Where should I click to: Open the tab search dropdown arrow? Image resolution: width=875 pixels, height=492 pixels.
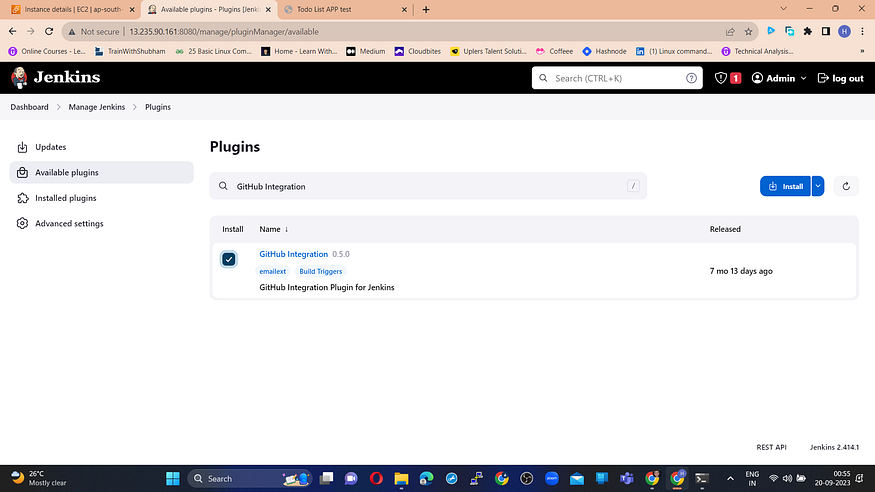783,9
